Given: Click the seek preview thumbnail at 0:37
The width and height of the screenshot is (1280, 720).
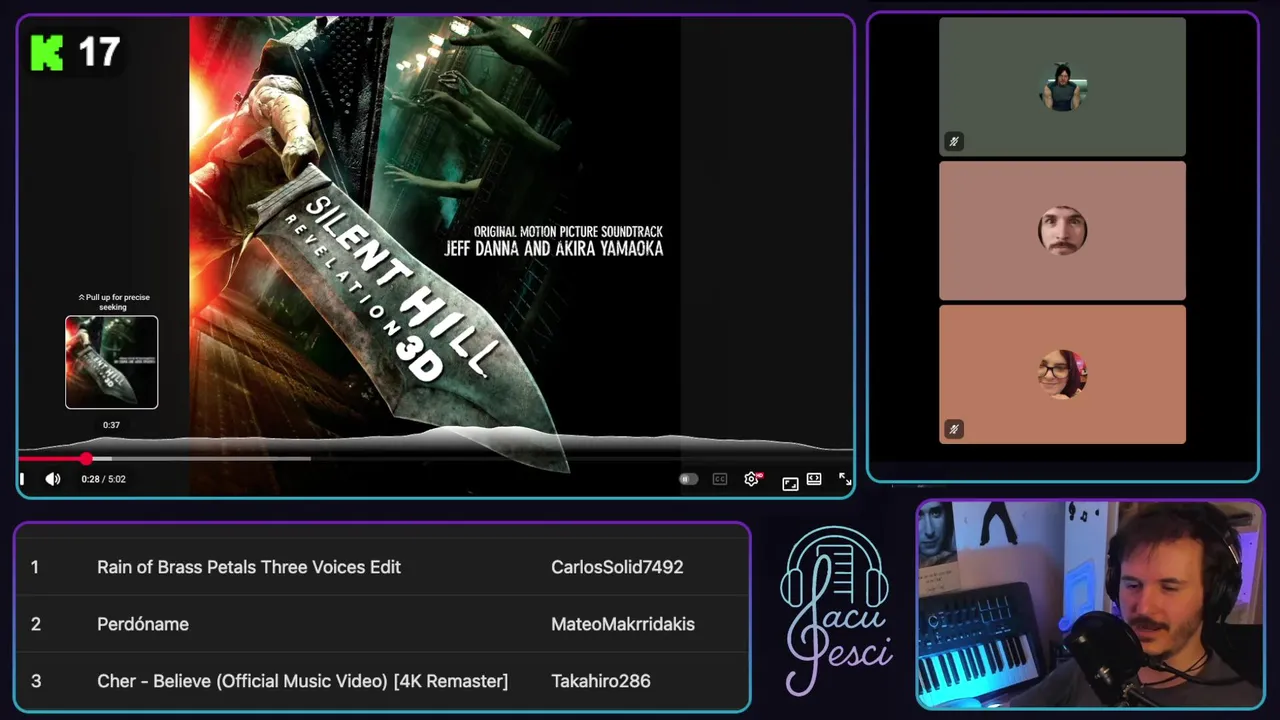Looking at the screenshot, I should point(111,362).
